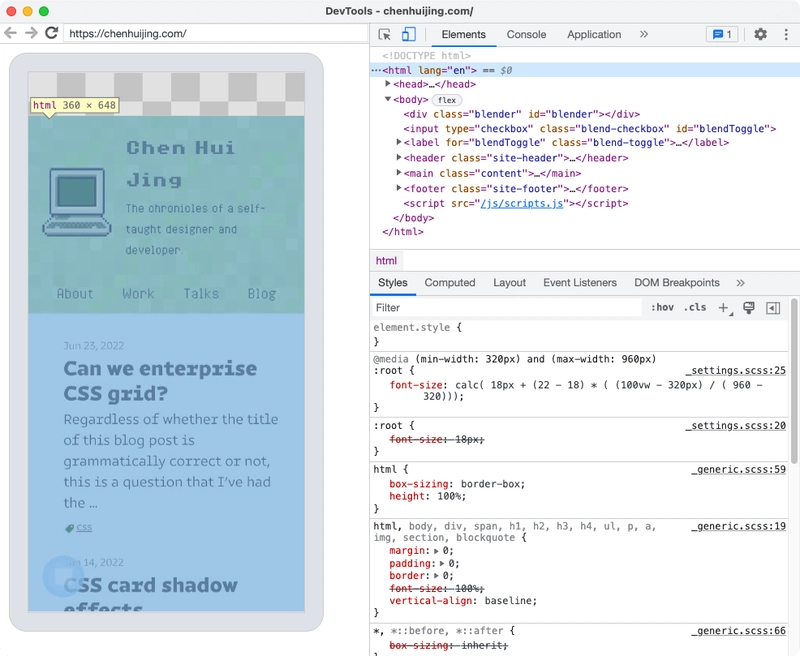
Task: Expand the main content node
Action: (399, 173)
